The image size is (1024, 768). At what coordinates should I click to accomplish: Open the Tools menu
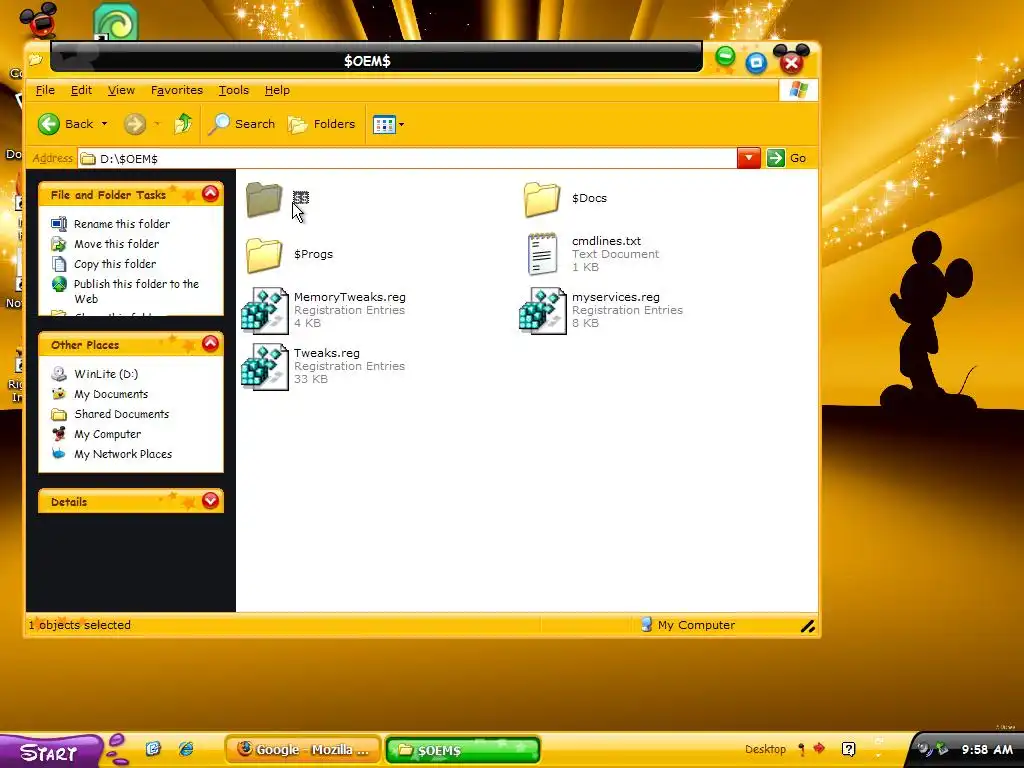click(233, 90)
